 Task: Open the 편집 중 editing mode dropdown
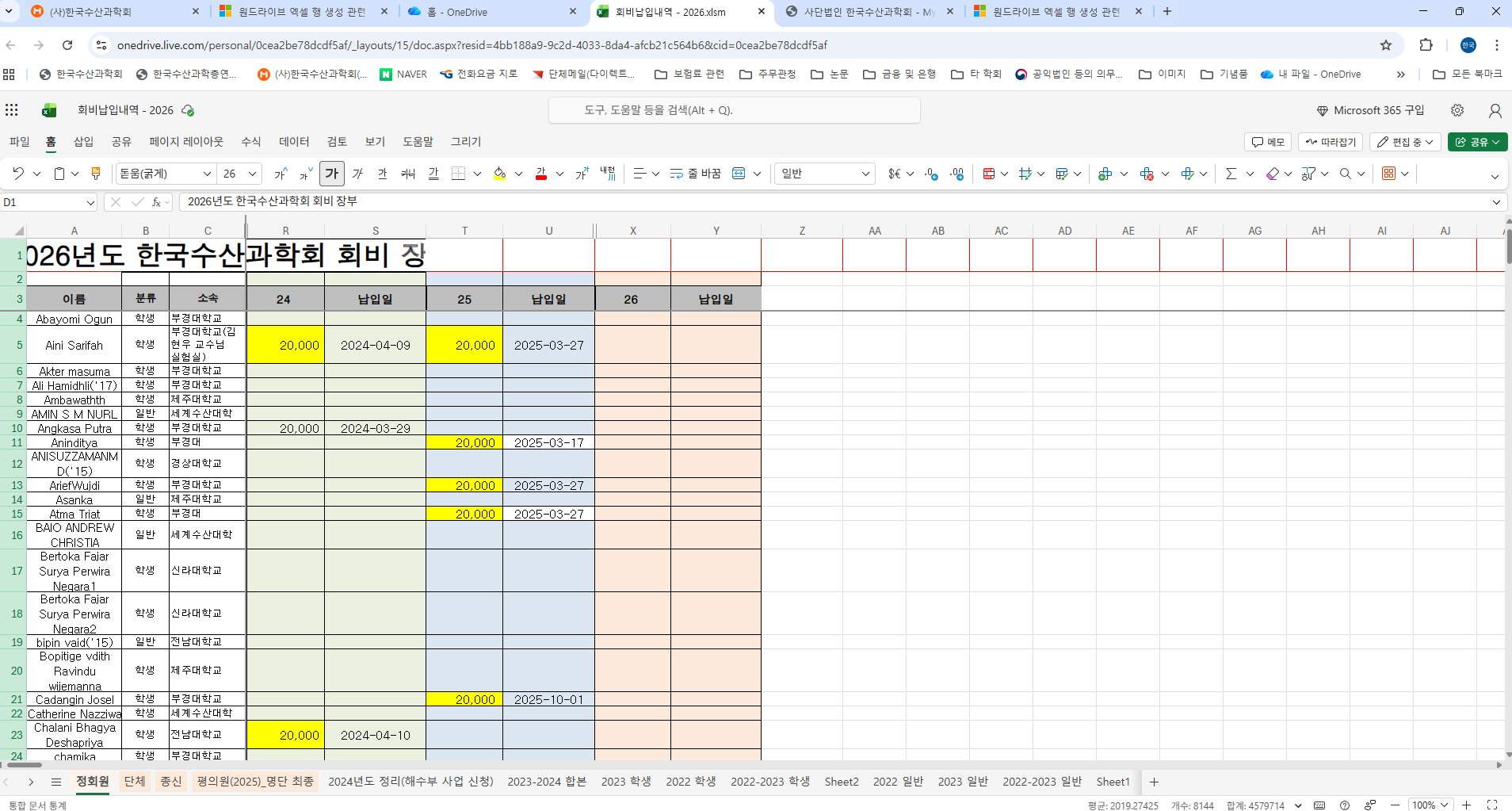point(1406,142)
